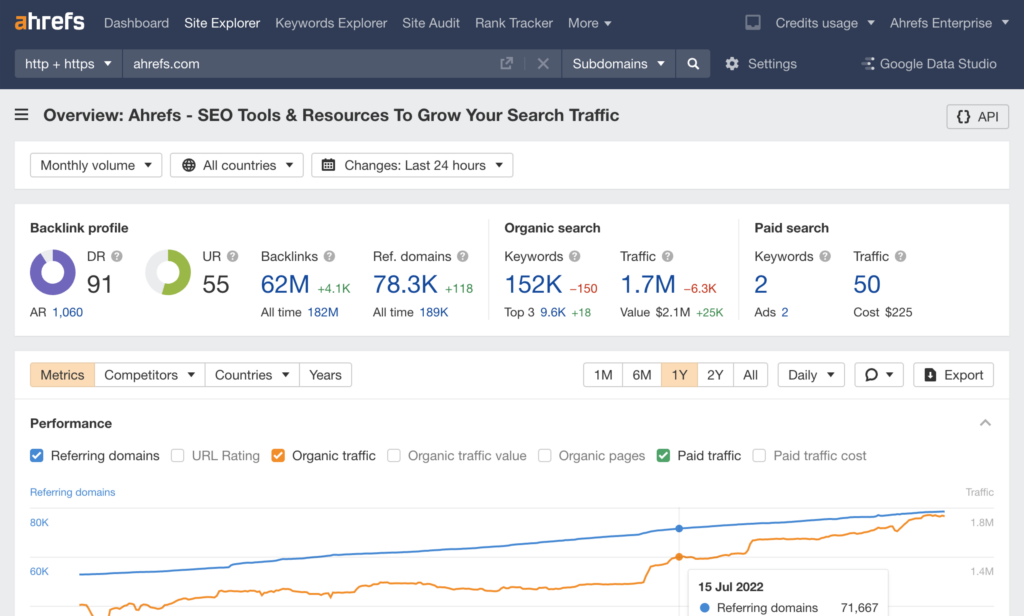Select the Years tab
The image size is (1024, 616).
click(x=325, y=375)
